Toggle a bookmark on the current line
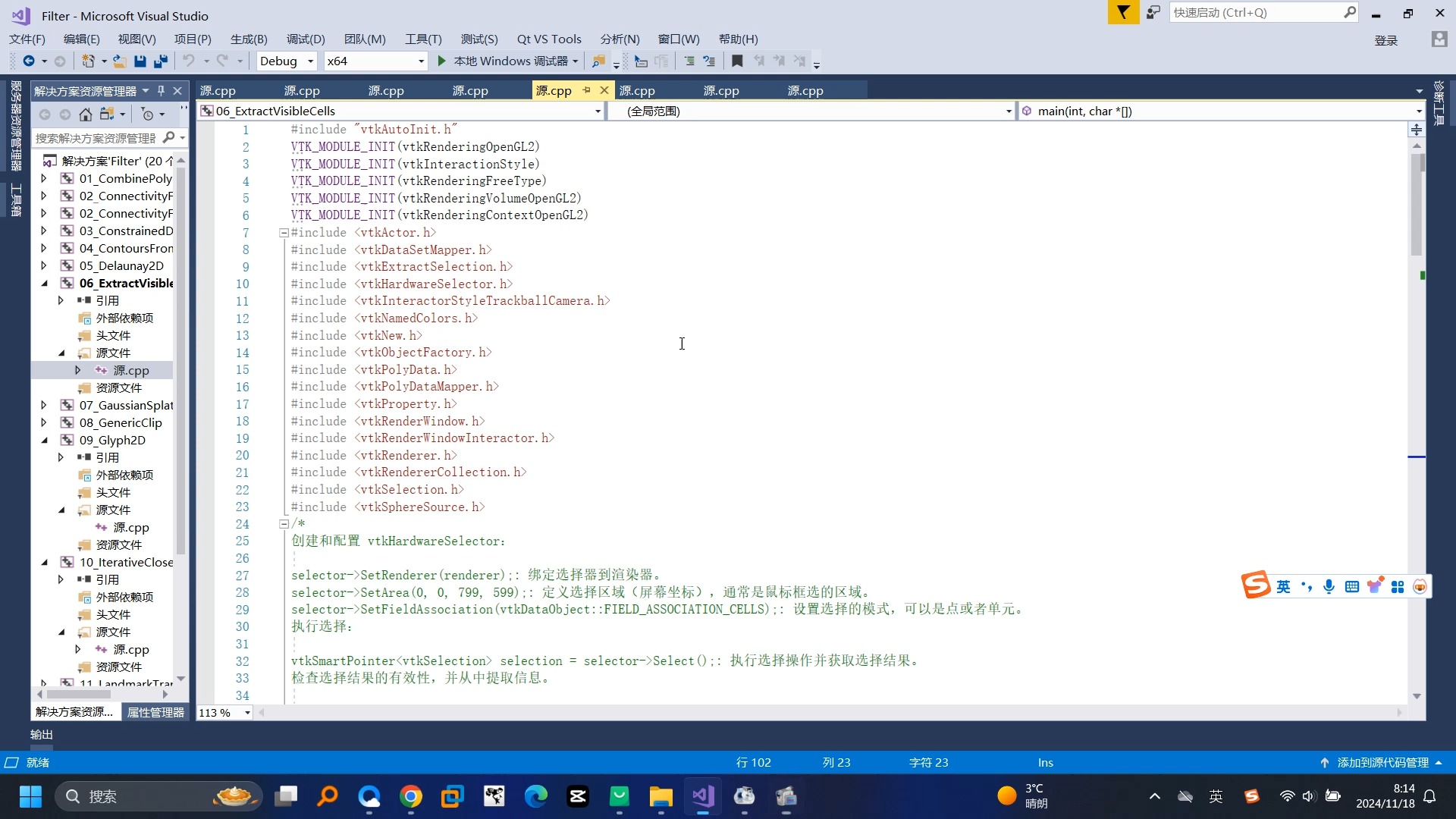Screen dimensions: 1456x819 [737, 61]
